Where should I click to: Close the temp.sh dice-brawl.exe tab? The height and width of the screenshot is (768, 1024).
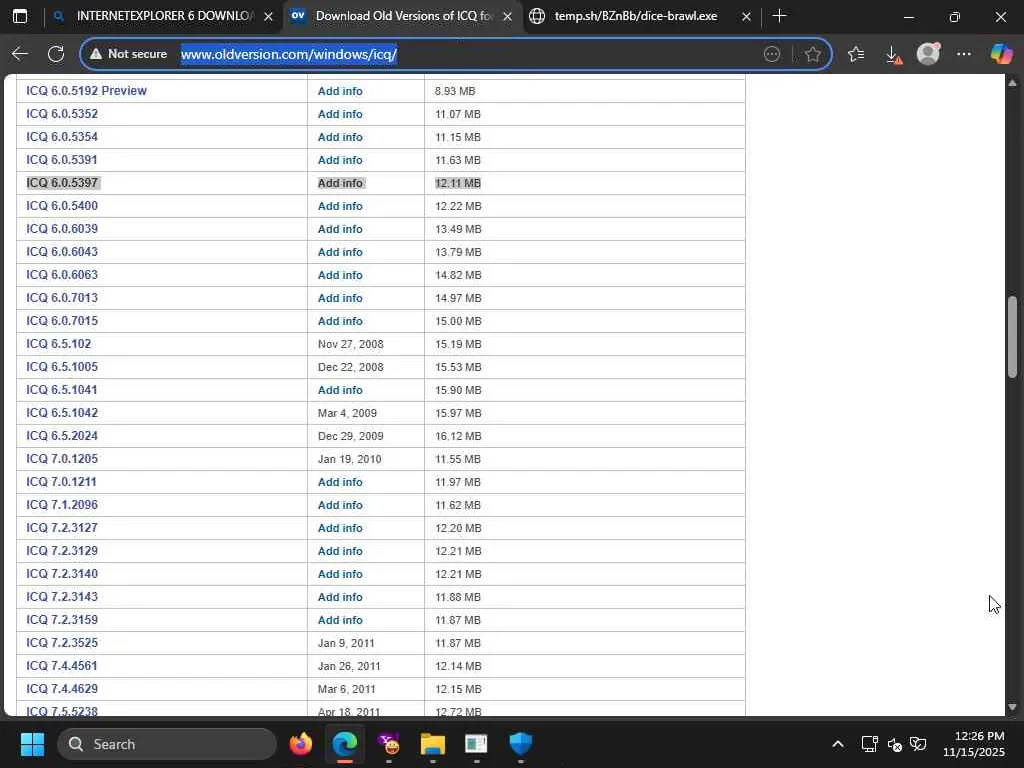[746, 16]
